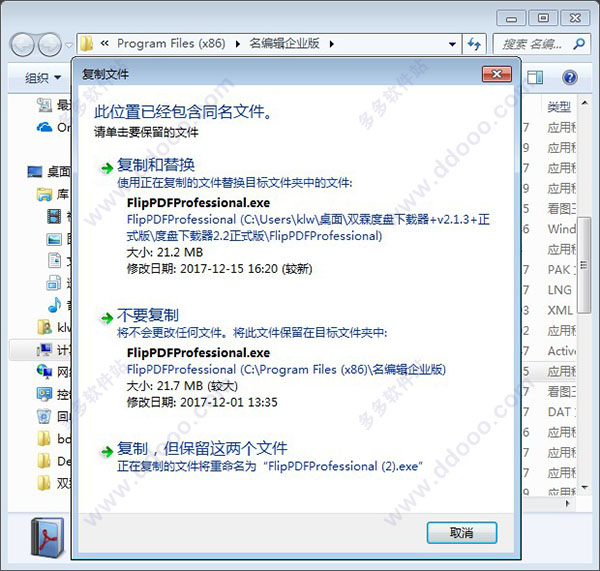
Task: Click the Explorer back navigation arrow
Action: 23,44
